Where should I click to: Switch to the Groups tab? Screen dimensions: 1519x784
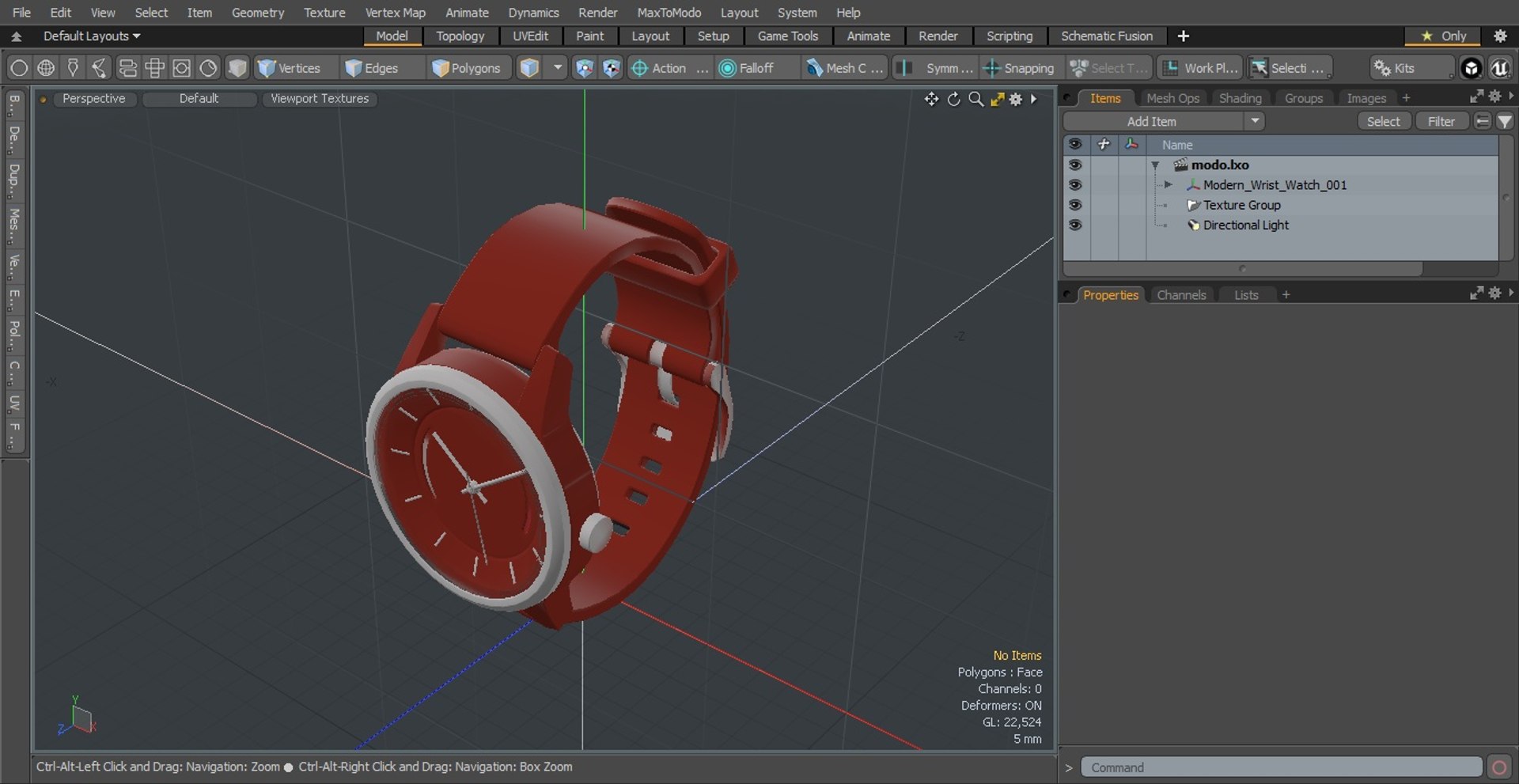[1303, 98]
